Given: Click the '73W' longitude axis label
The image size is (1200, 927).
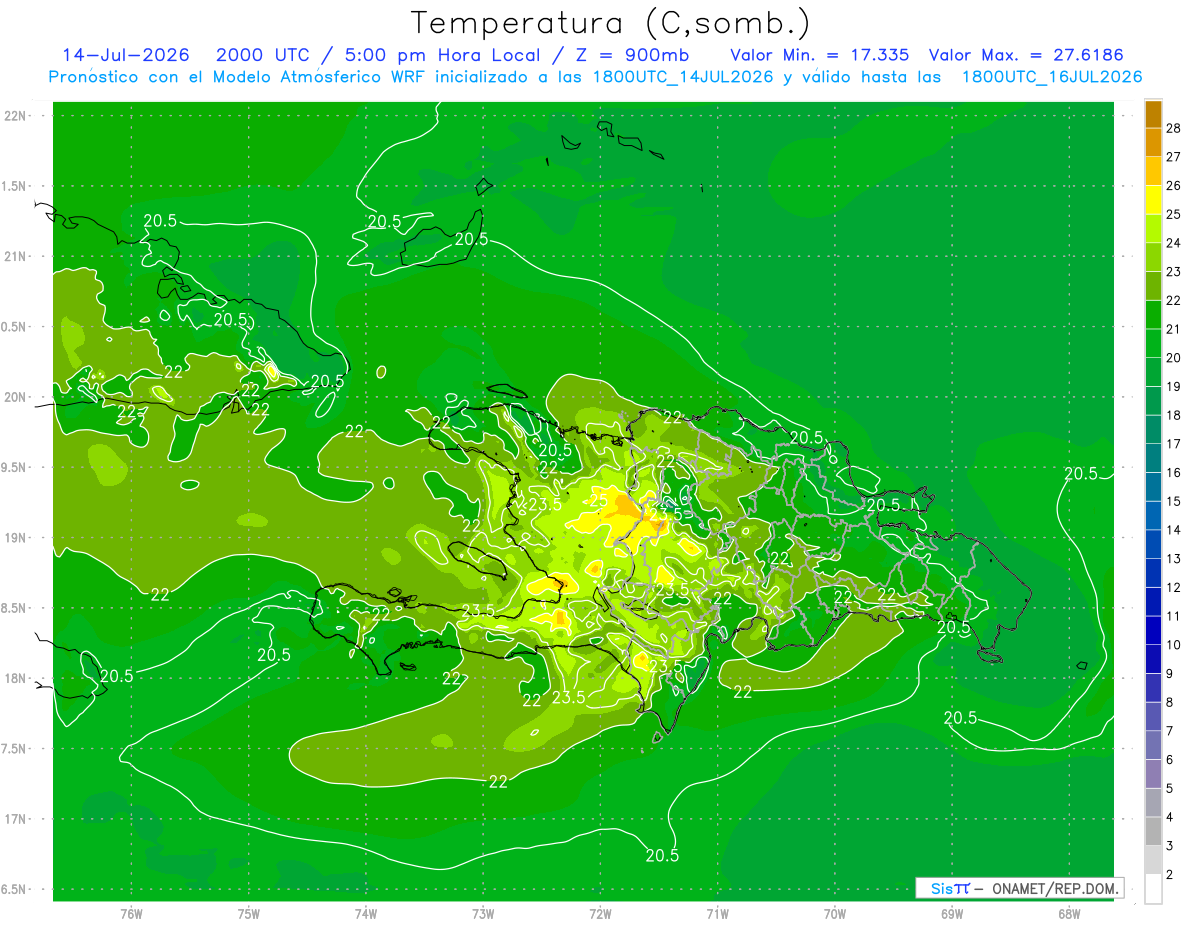Looking at the screenshot, I should click(483, 913).
